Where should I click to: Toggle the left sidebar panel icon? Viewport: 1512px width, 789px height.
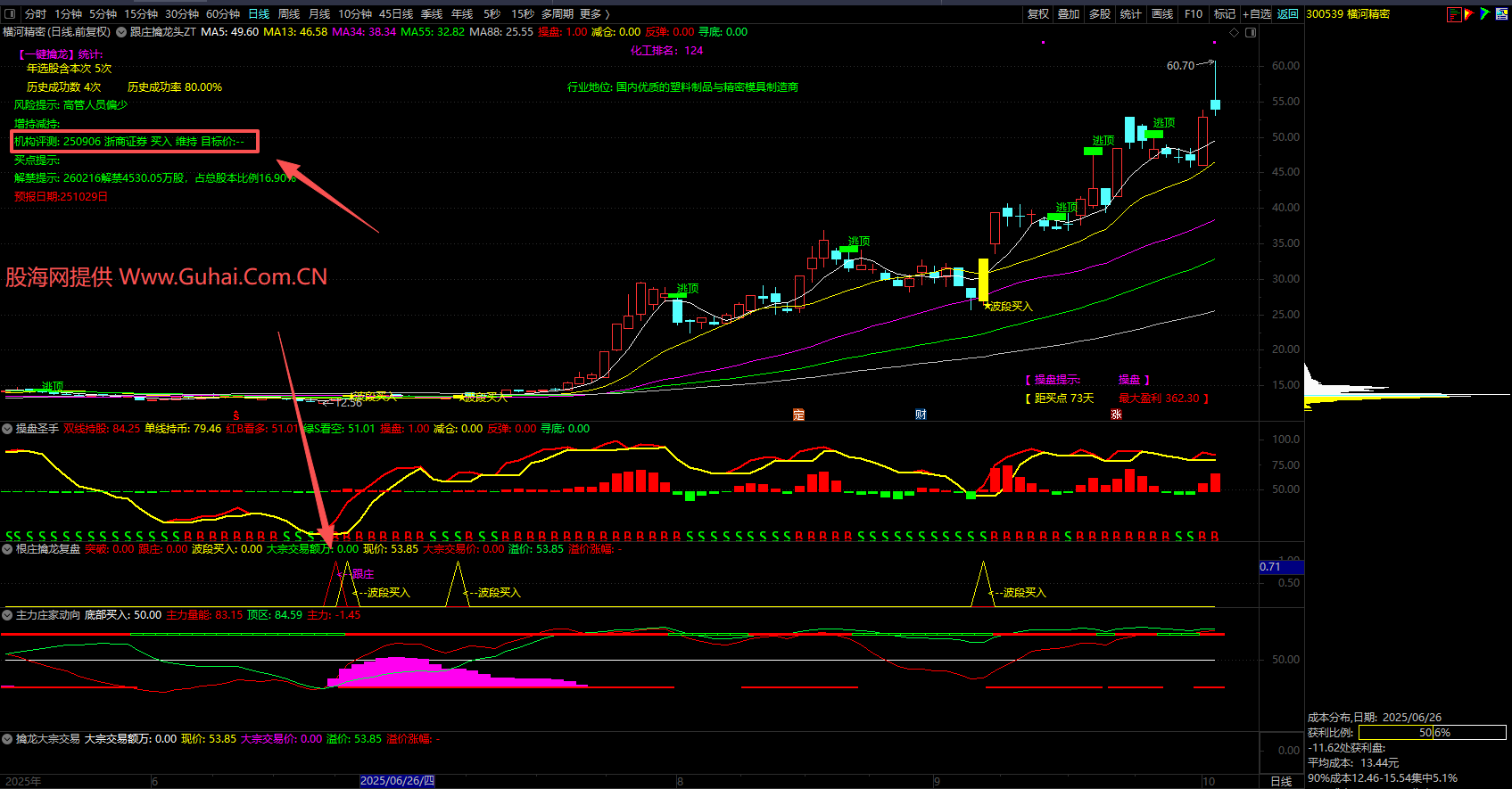click(x=10, y=14)
